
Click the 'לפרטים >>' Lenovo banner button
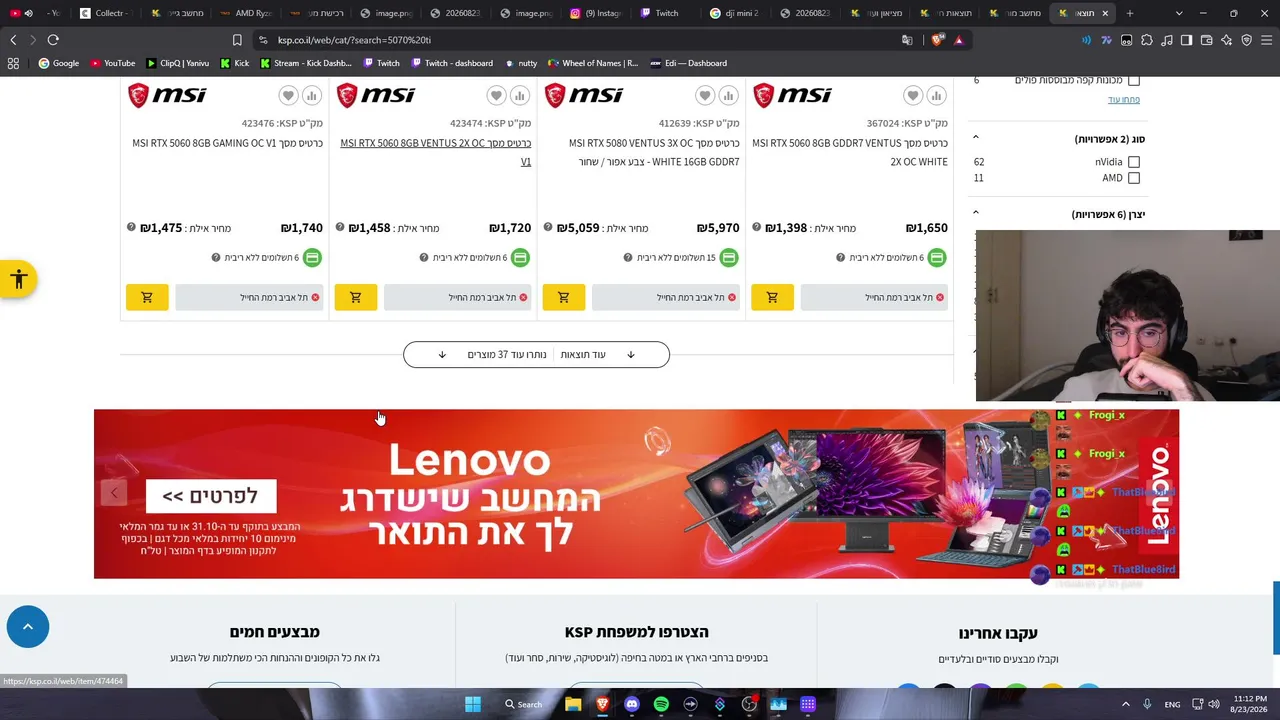tap(210, 496)
